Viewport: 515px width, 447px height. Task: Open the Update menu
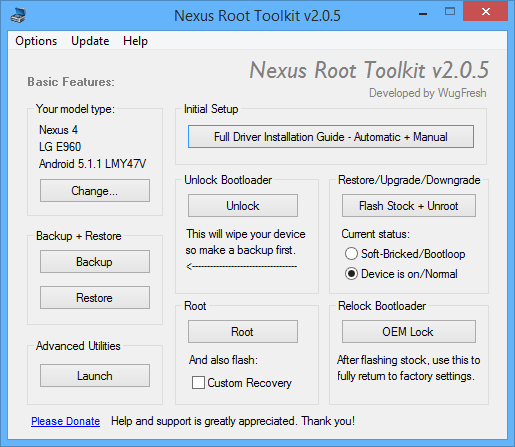pyautogui.click(x=90, y=41)
